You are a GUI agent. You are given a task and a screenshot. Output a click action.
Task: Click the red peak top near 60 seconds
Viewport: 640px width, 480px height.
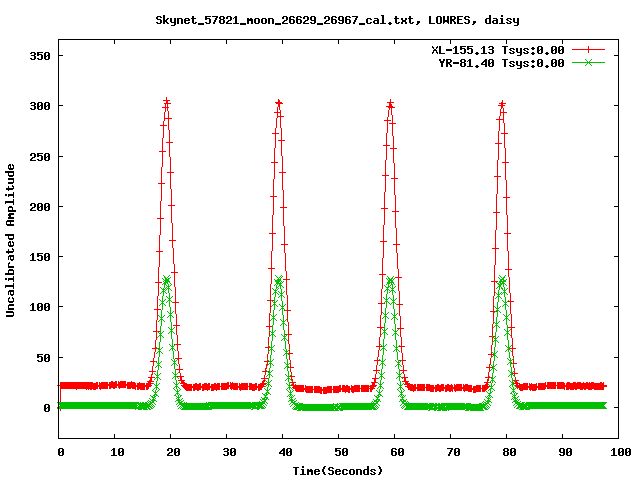click(x=391, y=103)
